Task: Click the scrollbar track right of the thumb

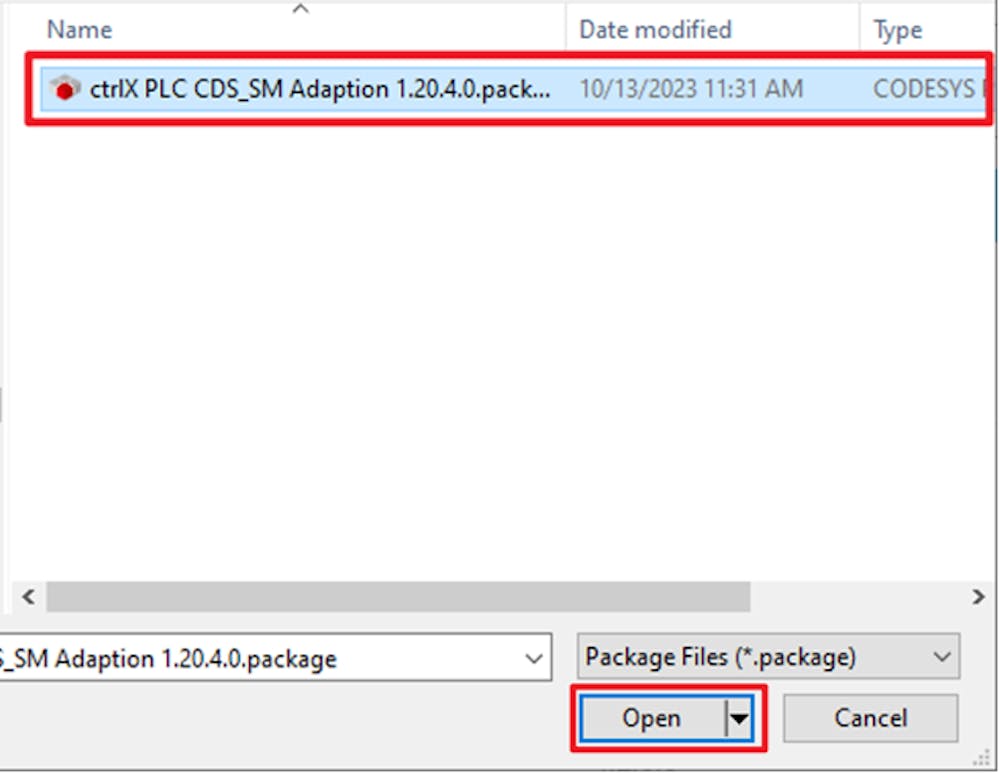Action: coord(857,596)
